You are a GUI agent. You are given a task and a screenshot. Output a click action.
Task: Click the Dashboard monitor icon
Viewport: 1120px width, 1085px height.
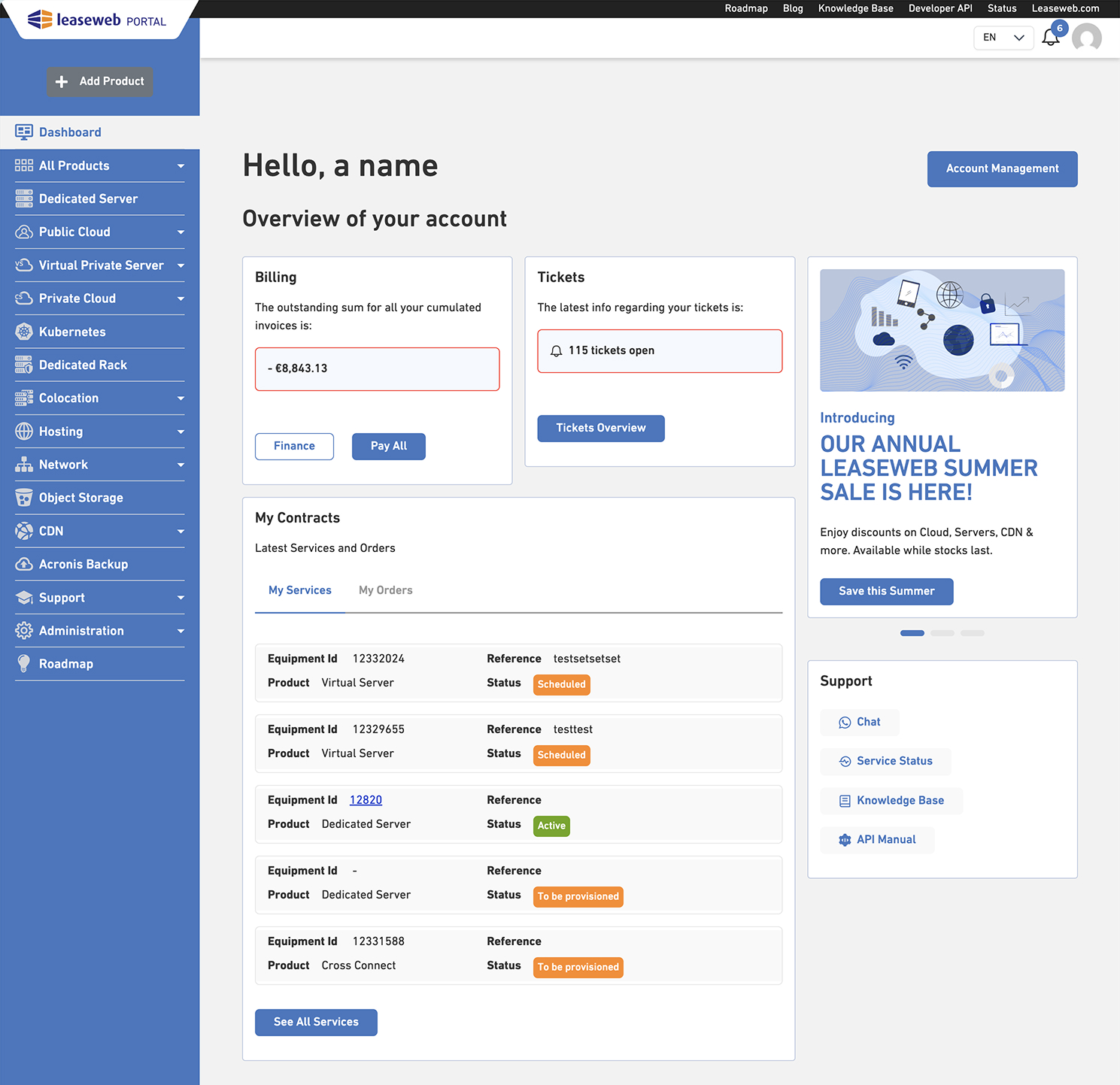(x=24, y=132)
